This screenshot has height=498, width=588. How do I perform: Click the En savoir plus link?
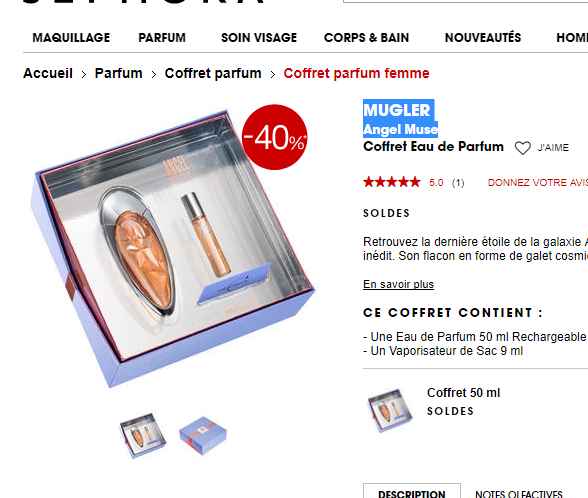click(x=398, y=284)
